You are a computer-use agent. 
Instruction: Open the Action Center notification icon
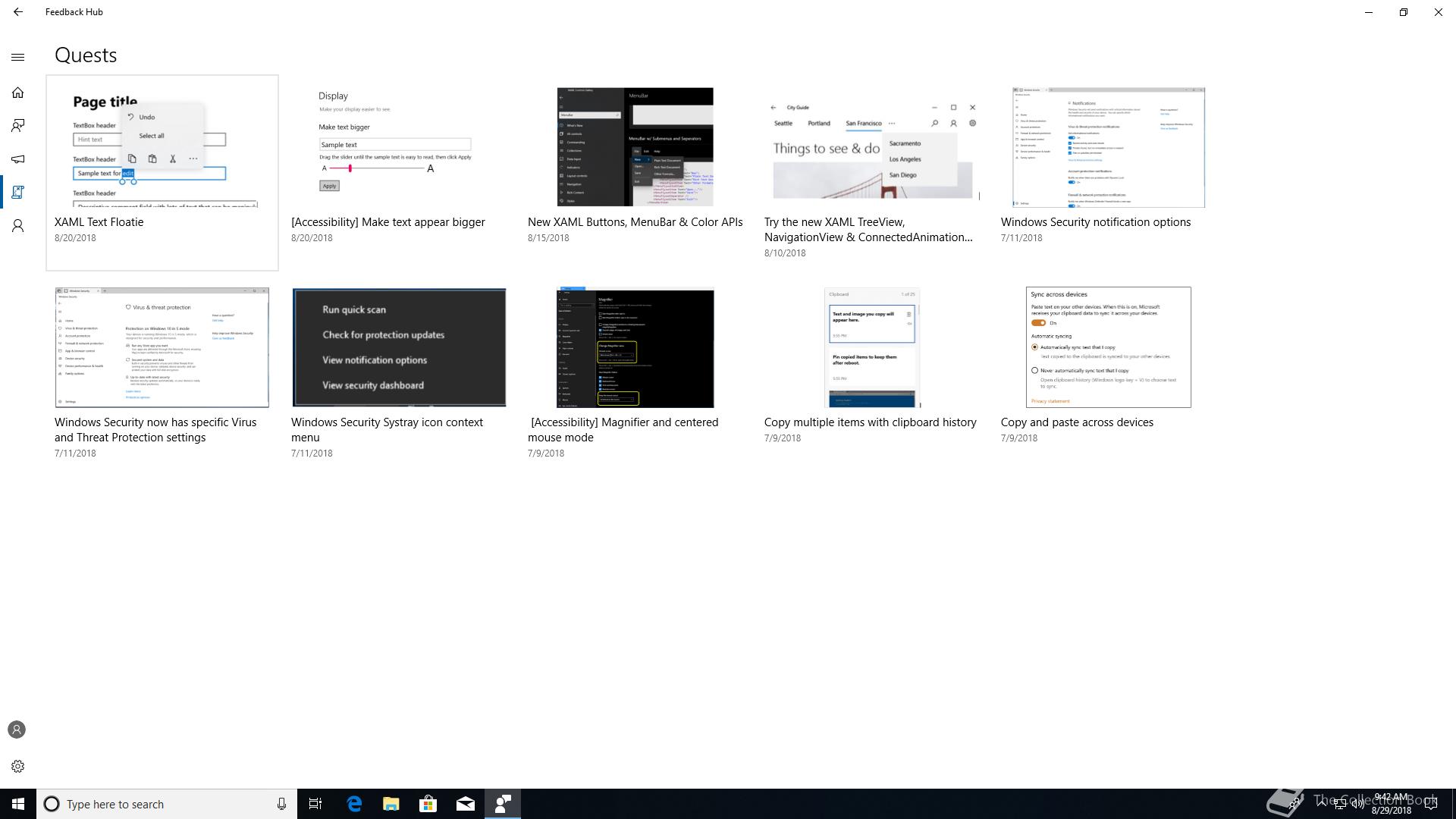[x=1431, y=804]
